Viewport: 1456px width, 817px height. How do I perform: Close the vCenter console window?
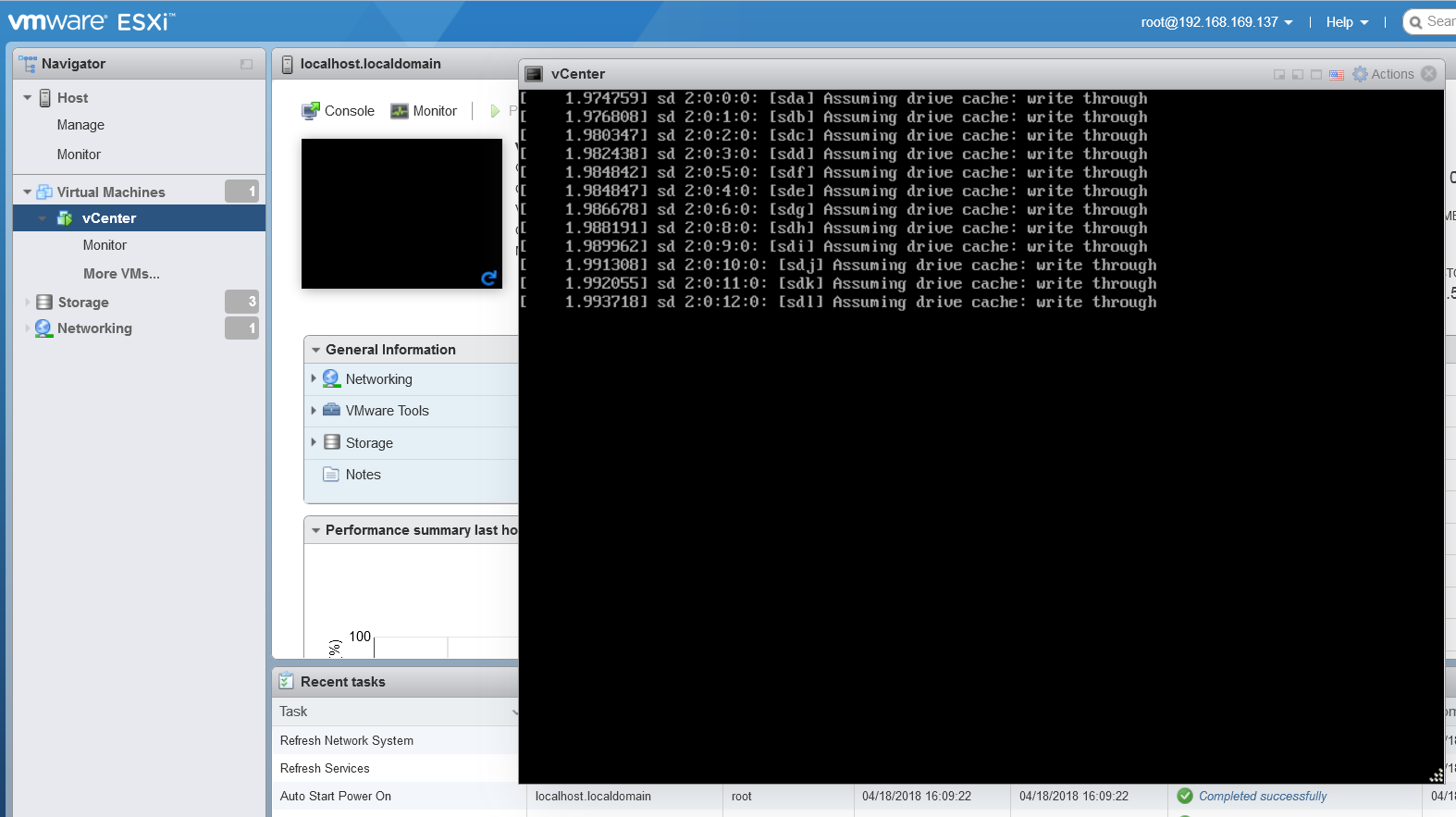[x=1429, y=73]
